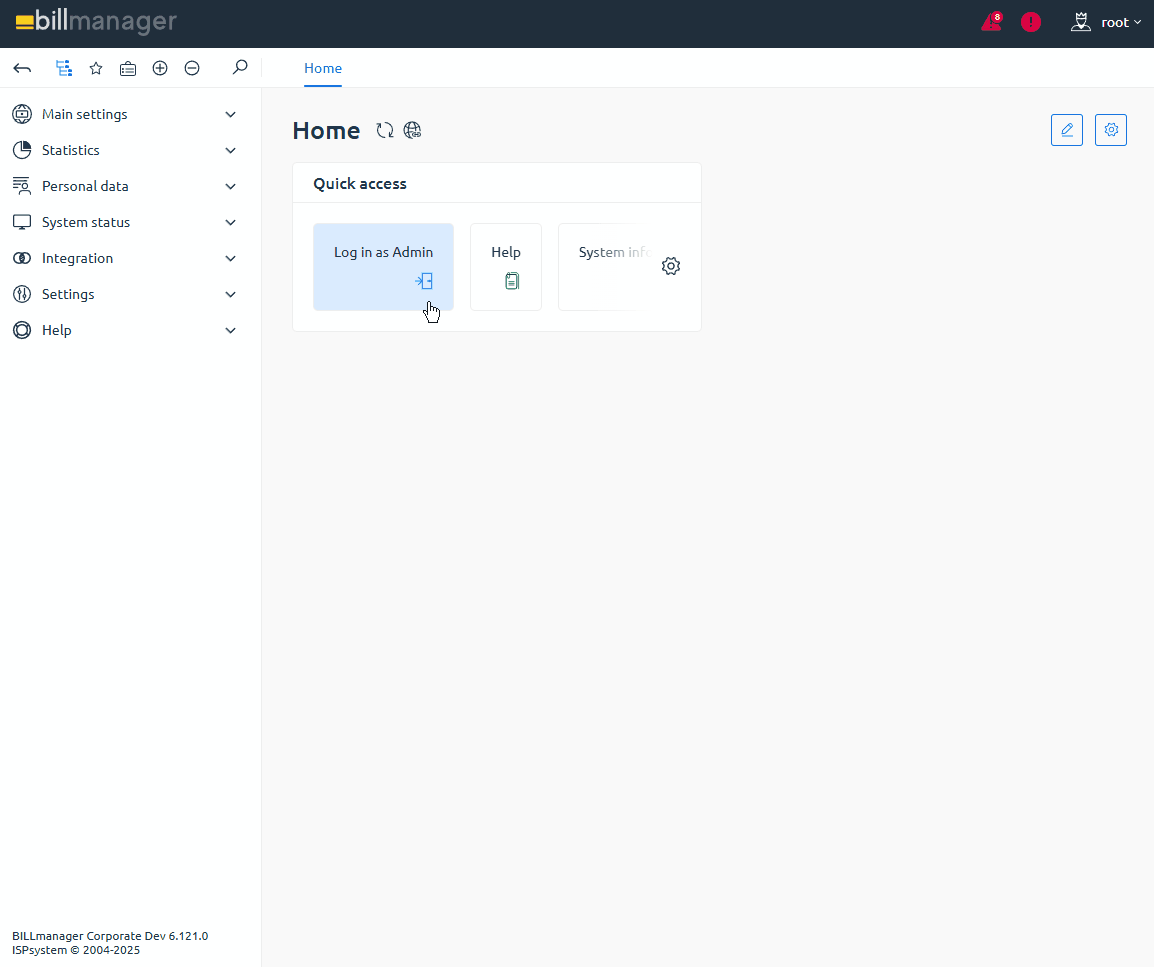Expand the Integration menu section
This screenshot has width=1154, height=967.
tap(125, 258)
